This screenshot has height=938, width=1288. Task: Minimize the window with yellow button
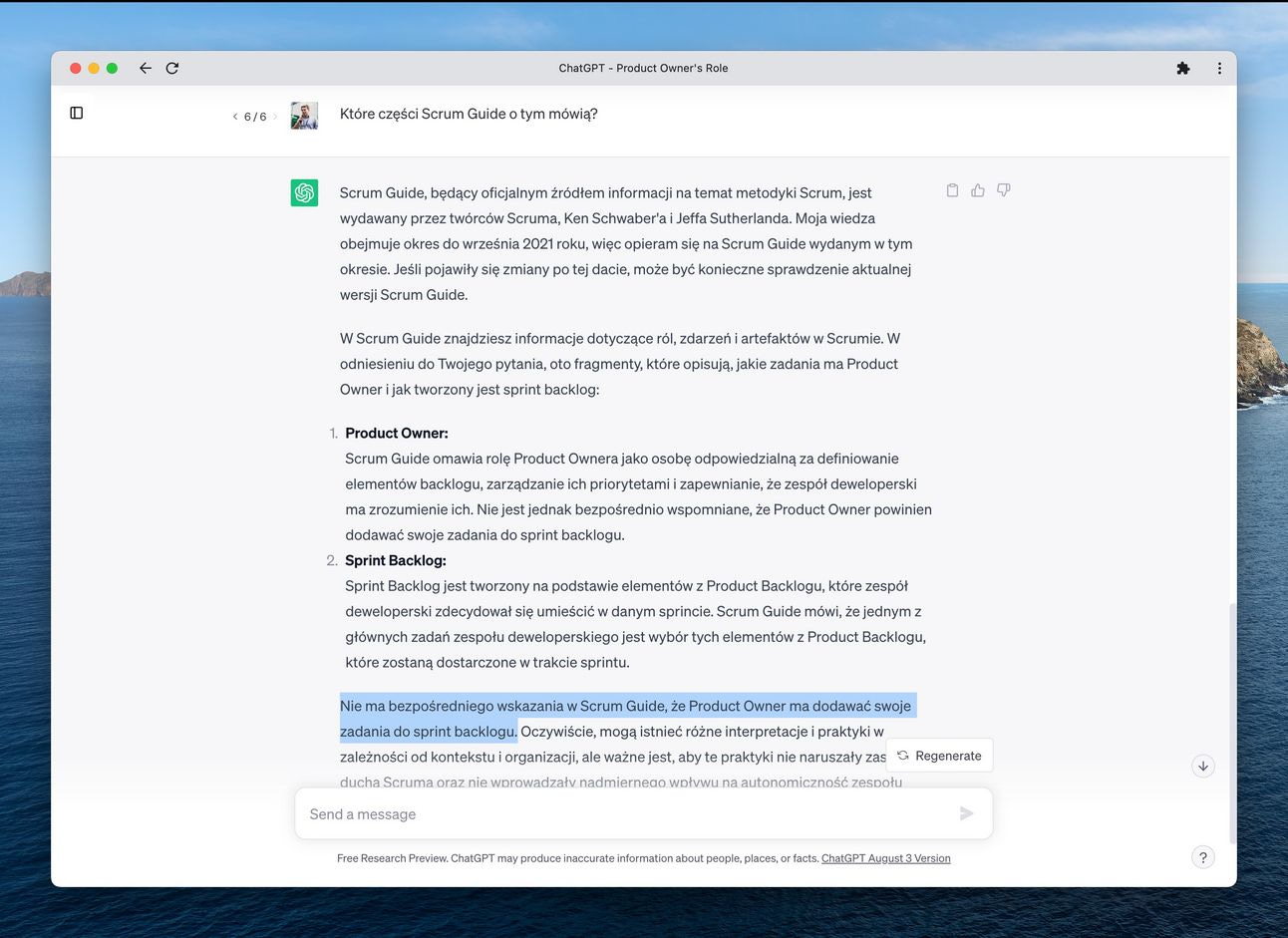coord(94,68)
